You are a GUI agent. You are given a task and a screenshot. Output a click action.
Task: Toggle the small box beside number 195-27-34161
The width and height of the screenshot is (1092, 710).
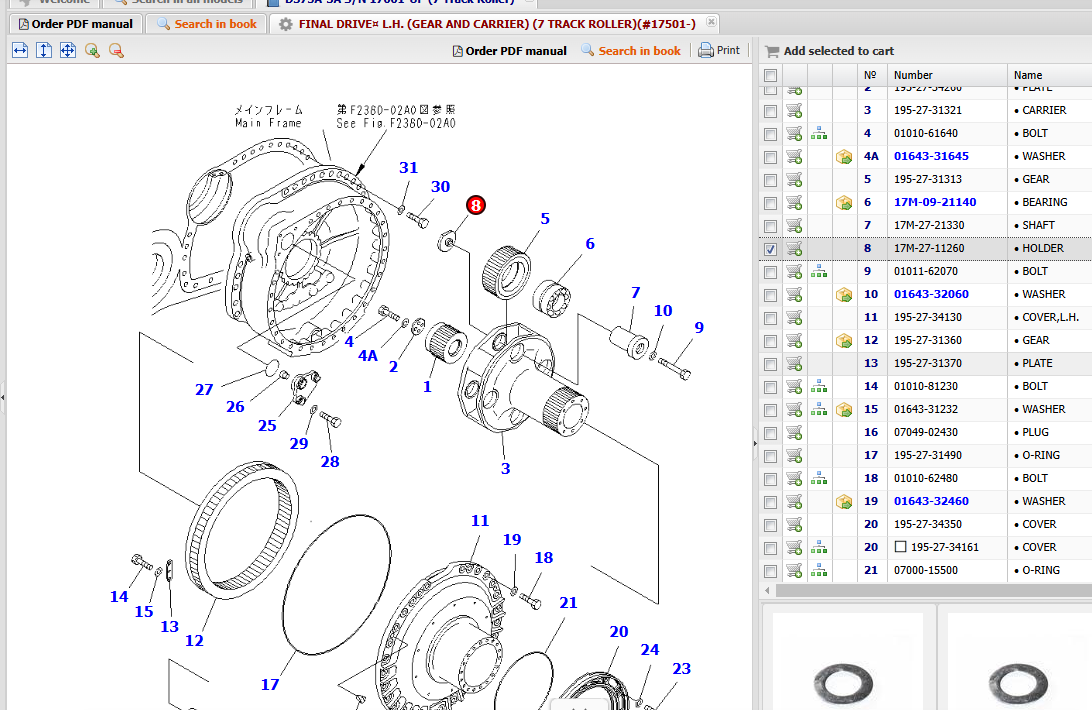tap(900, 547)
